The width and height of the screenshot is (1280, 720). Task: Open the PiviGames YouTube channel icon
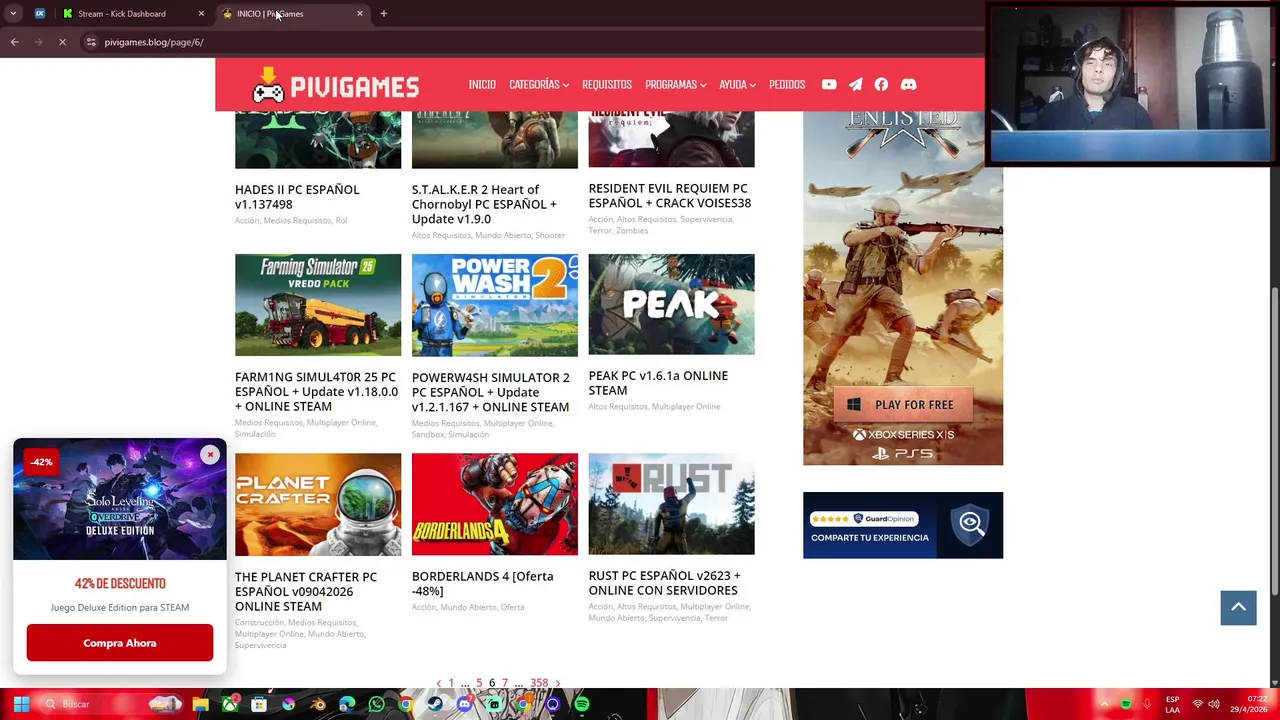click(x=829, y=85)
